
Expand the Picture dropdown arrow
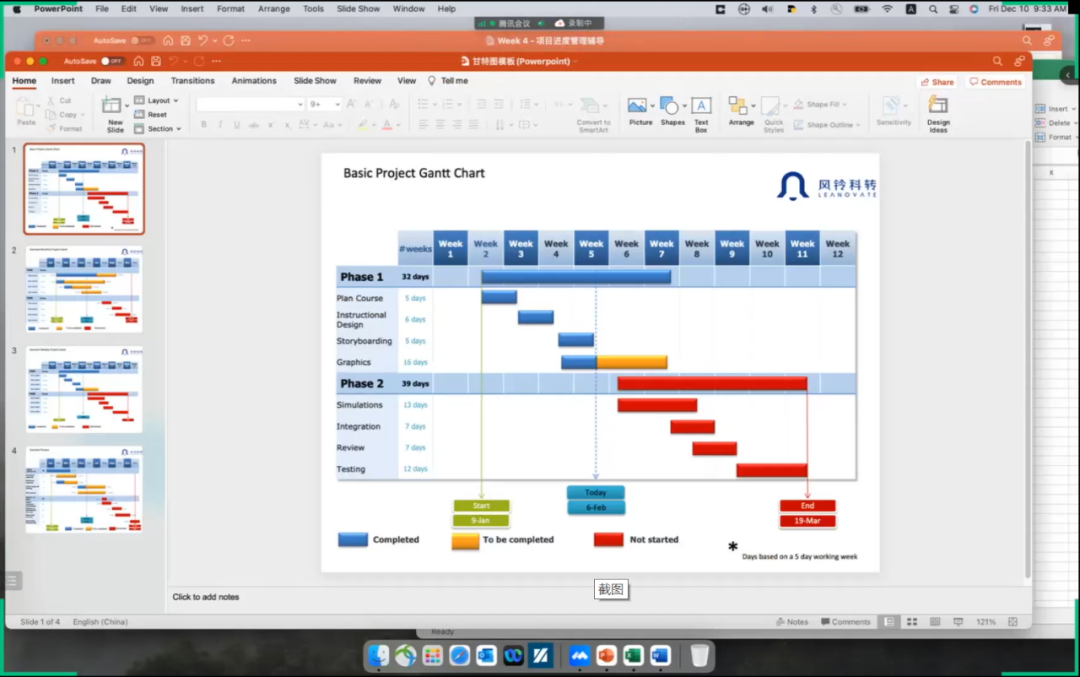[652, 106]
